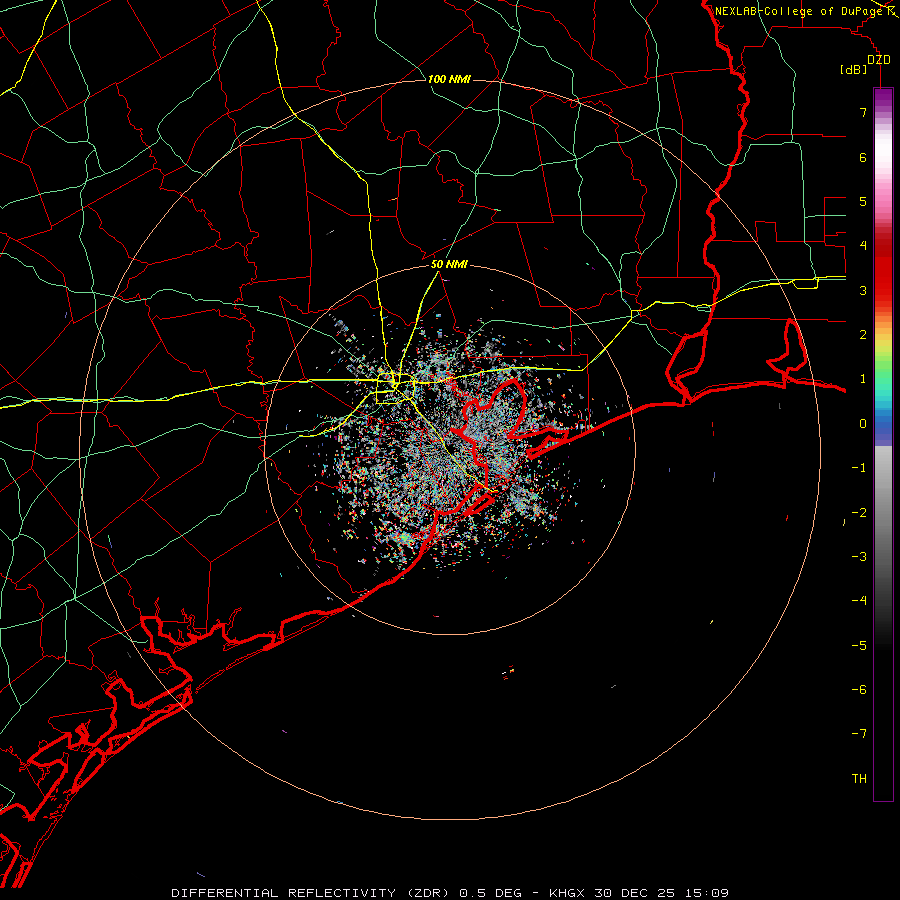This screenshot has height=900, width=900.
Task: Click the -4 dB value on the color scale
Action: pyautogui.click(x=859, y=600)
